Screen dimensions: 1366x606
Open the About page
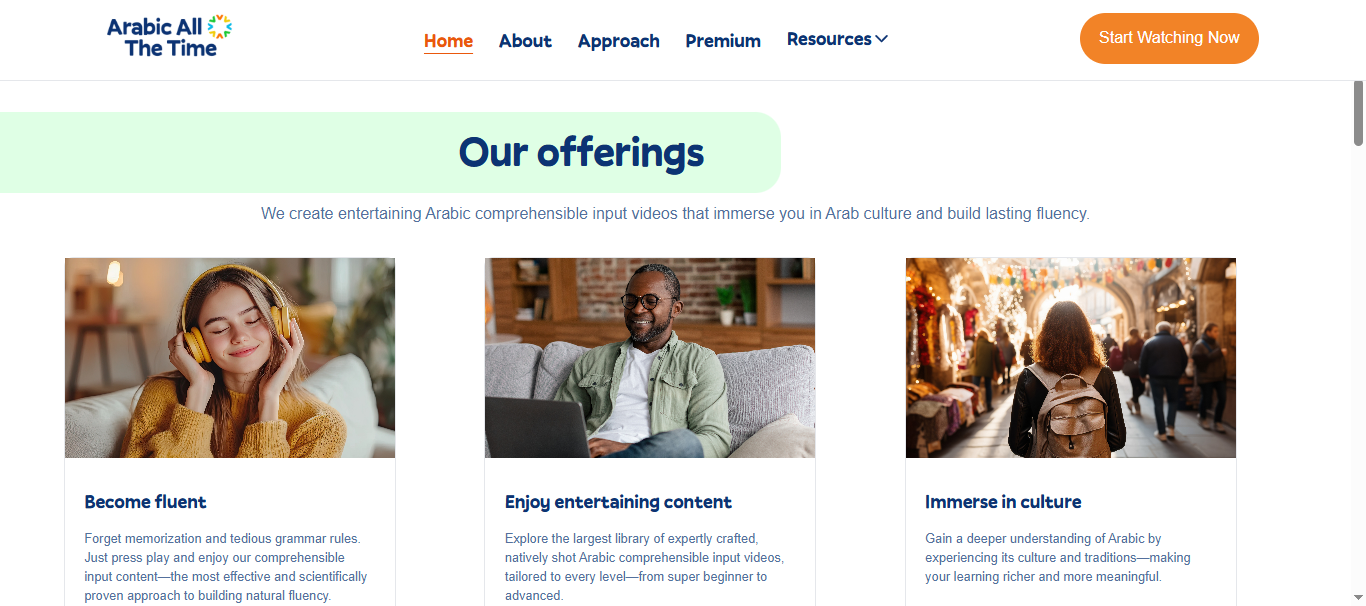[x=525, y=41]
